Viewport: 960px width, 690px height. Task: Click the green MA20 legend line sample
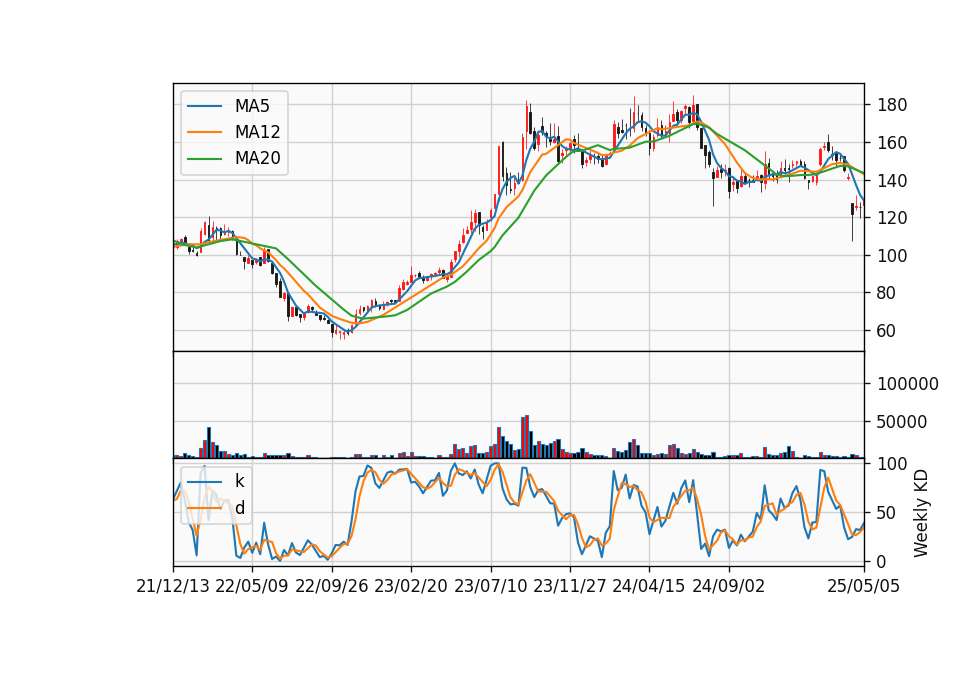tap(204, 159)
